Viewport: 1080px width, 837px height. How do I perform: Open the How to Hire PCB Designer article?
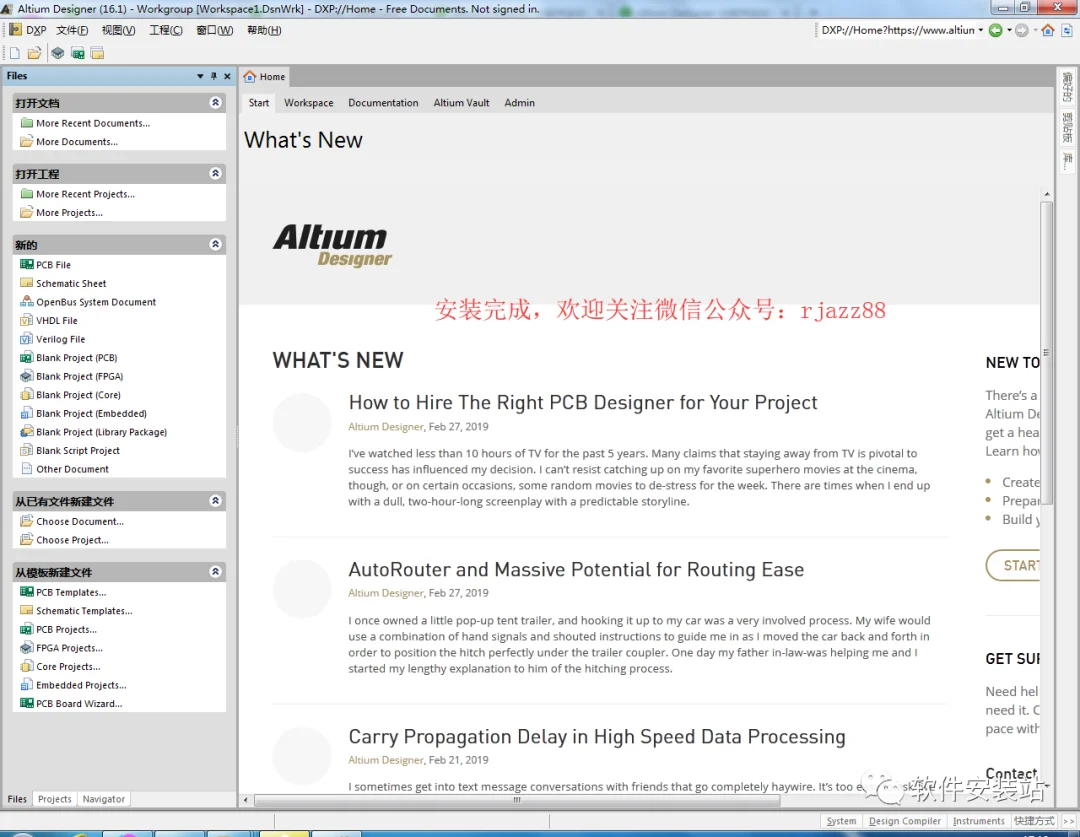[x=583, y=402]
